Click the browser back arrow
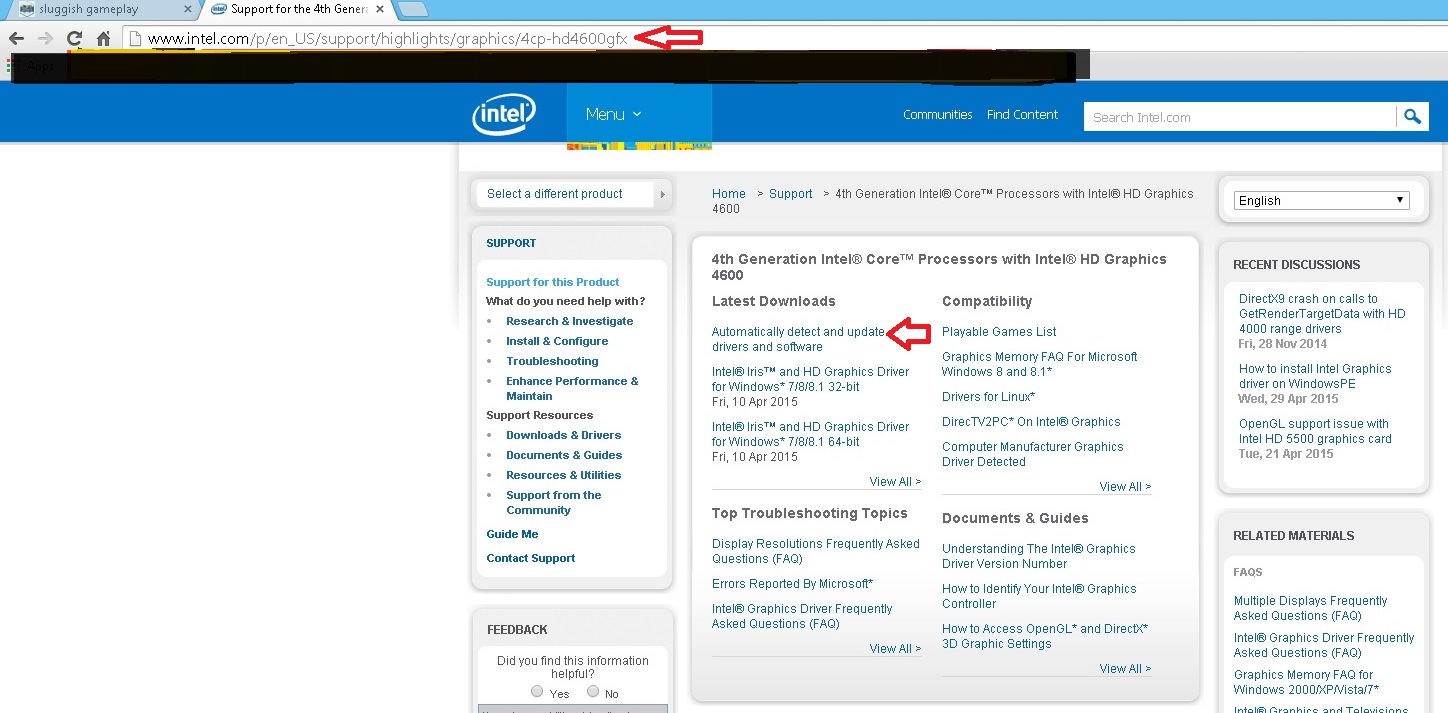1448x713 pixels. coord(16,39)
